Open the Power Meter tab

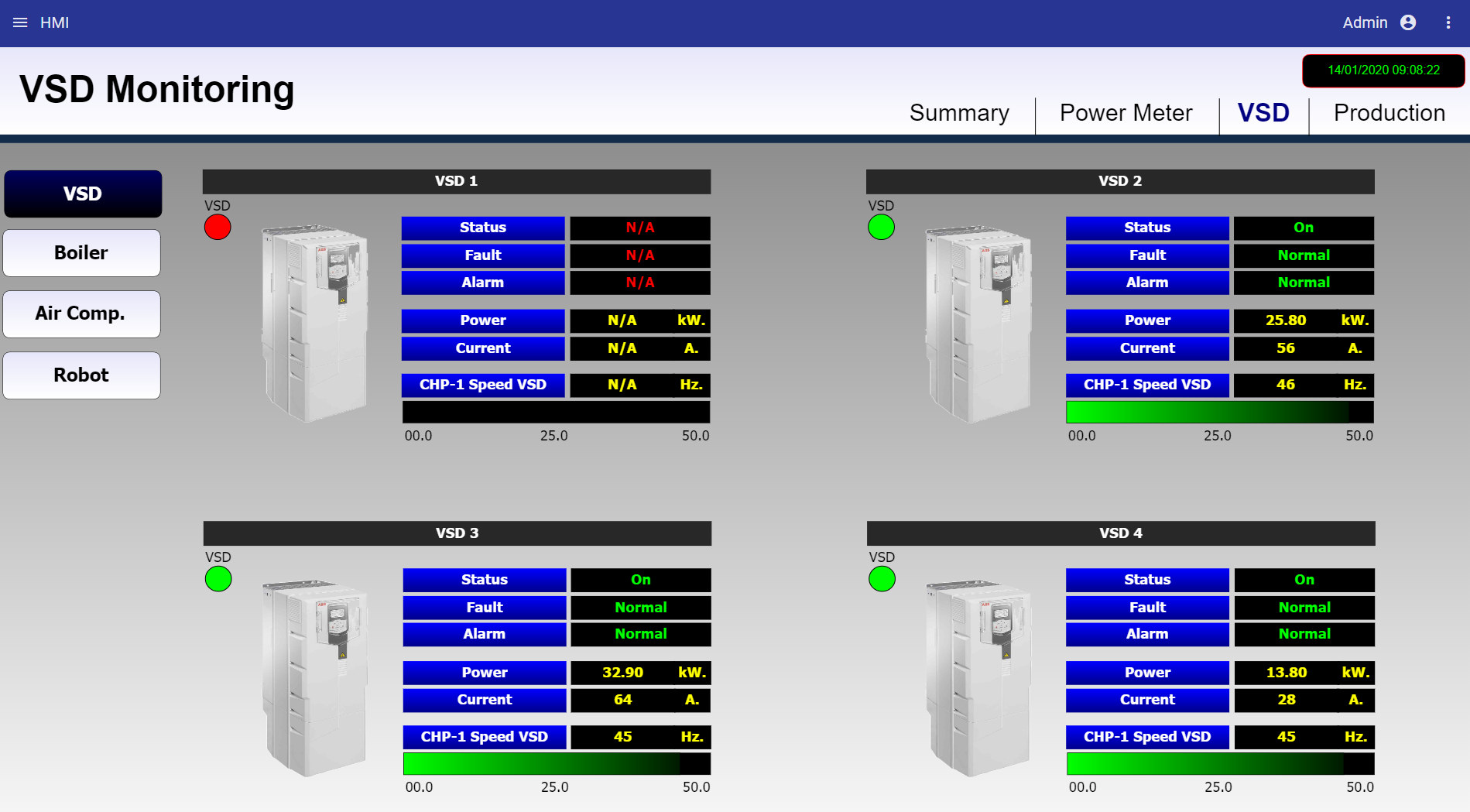tap(1126, 113)
